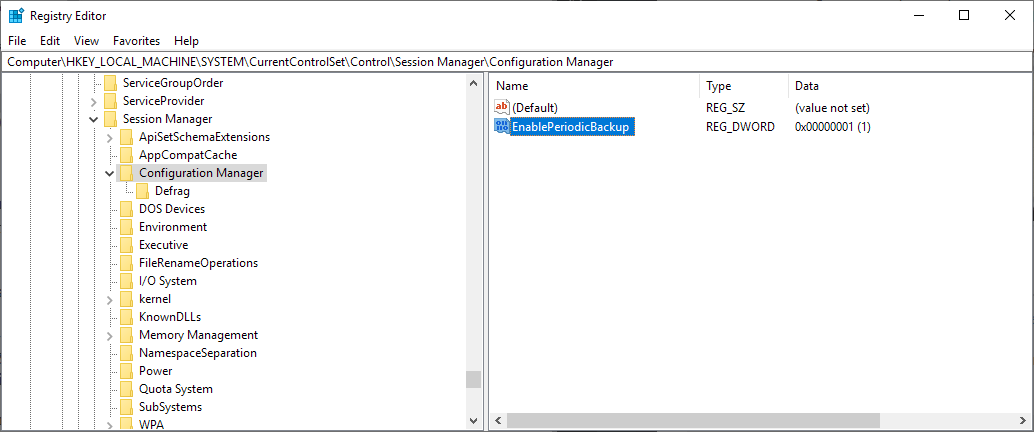Sort values by the Name column header
The width and height of the screenshot is (1034, 432).
pos(595,86)
